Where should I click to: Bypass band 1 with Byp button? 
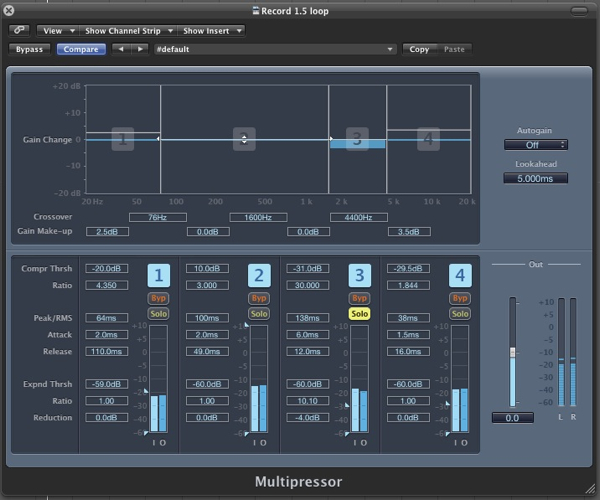pos(158,298)
